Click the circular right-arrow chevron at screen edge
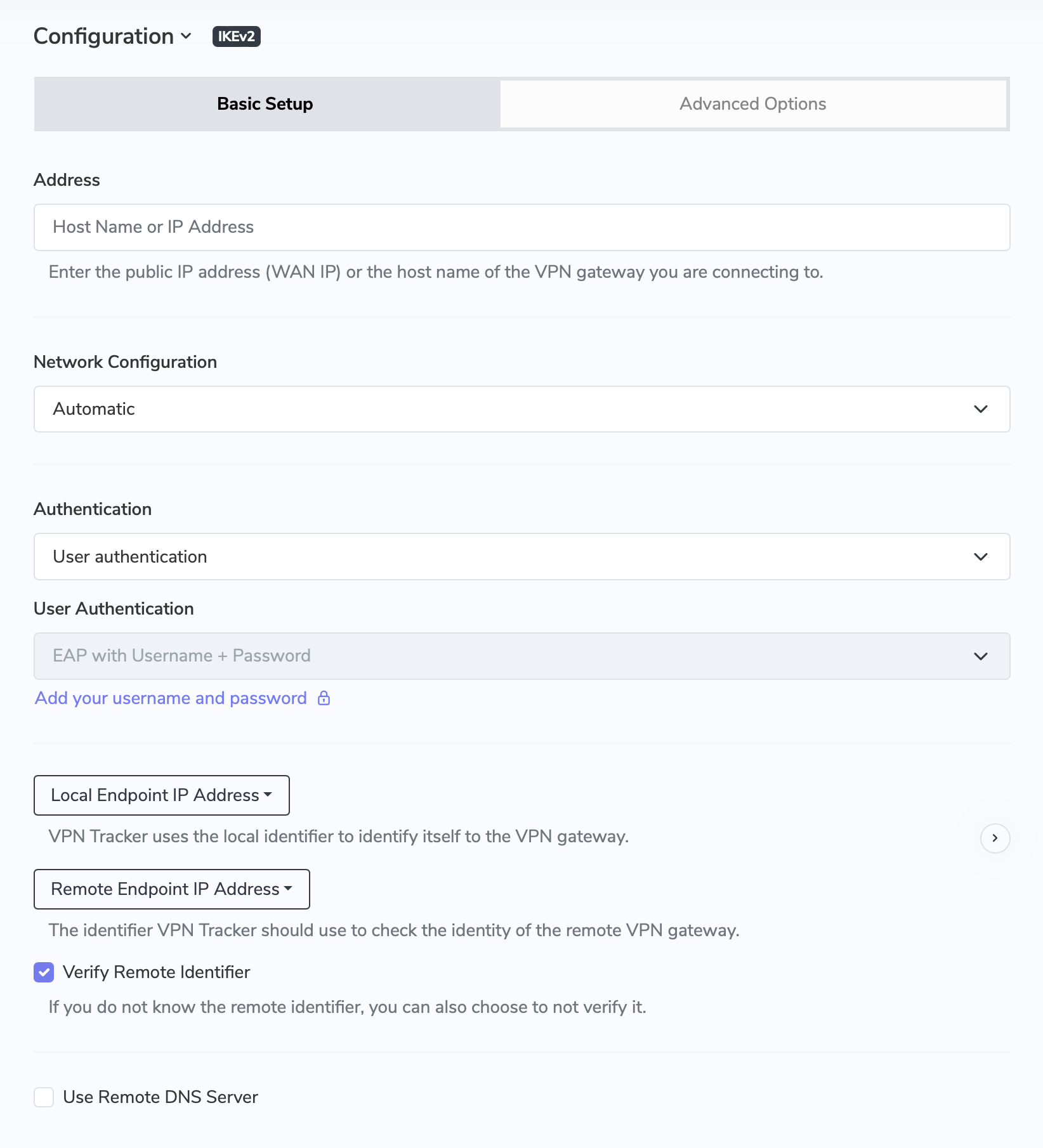This screenshot has height=1148, width=1043. coord(995,838)
